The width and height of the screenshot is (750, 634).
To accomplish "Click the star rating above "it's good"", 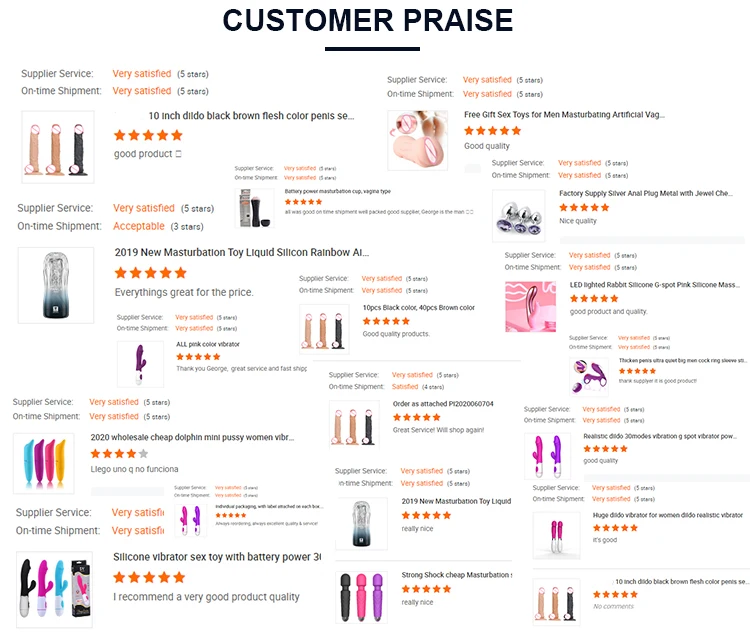I will [x=615, y=527].
